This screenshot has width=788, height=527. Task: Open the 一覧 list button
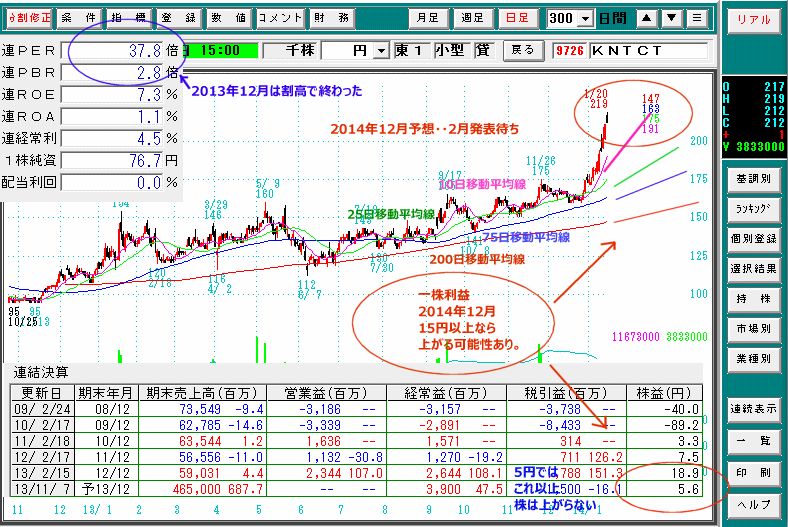[x=753, y=442]
